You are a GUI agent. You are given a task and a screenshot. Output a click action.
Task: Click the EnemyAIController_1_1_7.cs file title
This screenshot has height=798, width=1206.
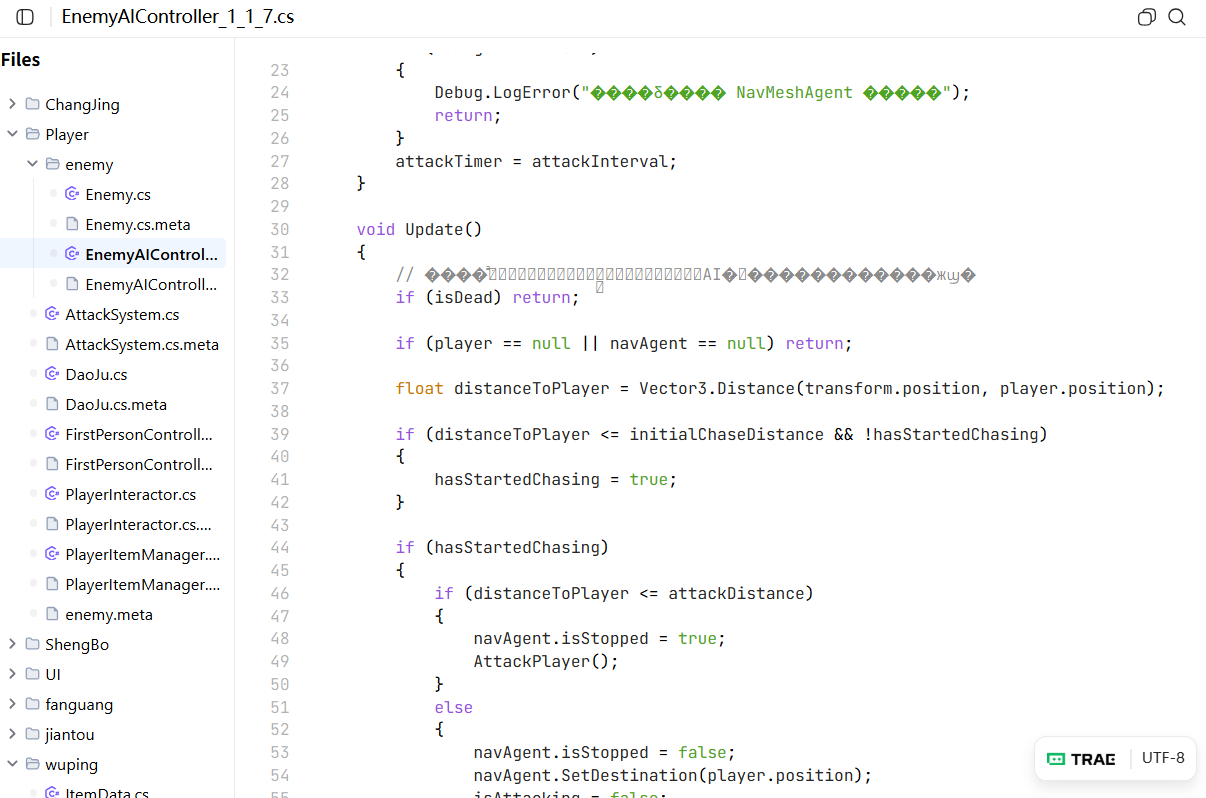pos(178,17)
